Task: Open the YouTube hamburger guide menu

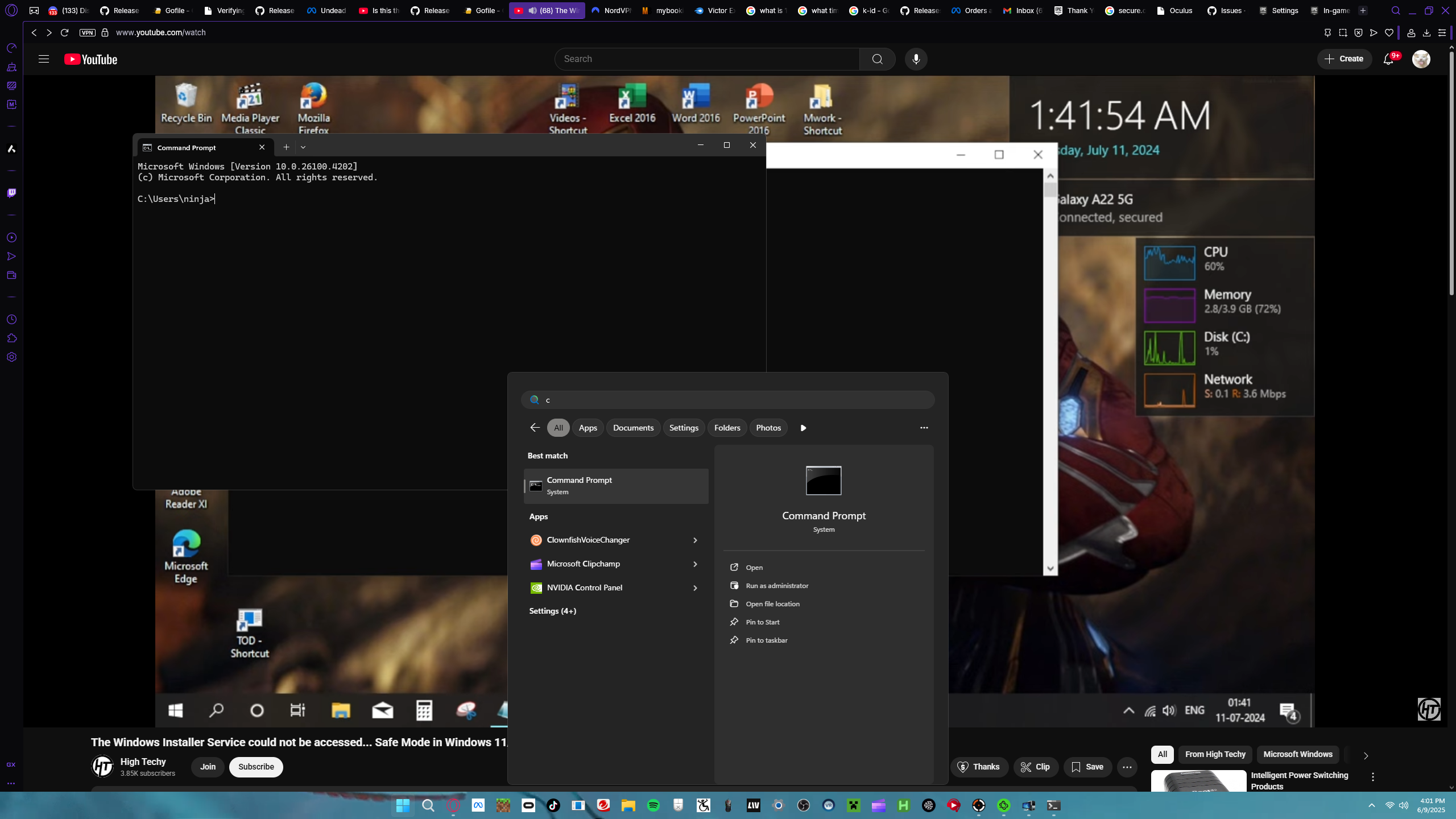Action: point(44,59)
